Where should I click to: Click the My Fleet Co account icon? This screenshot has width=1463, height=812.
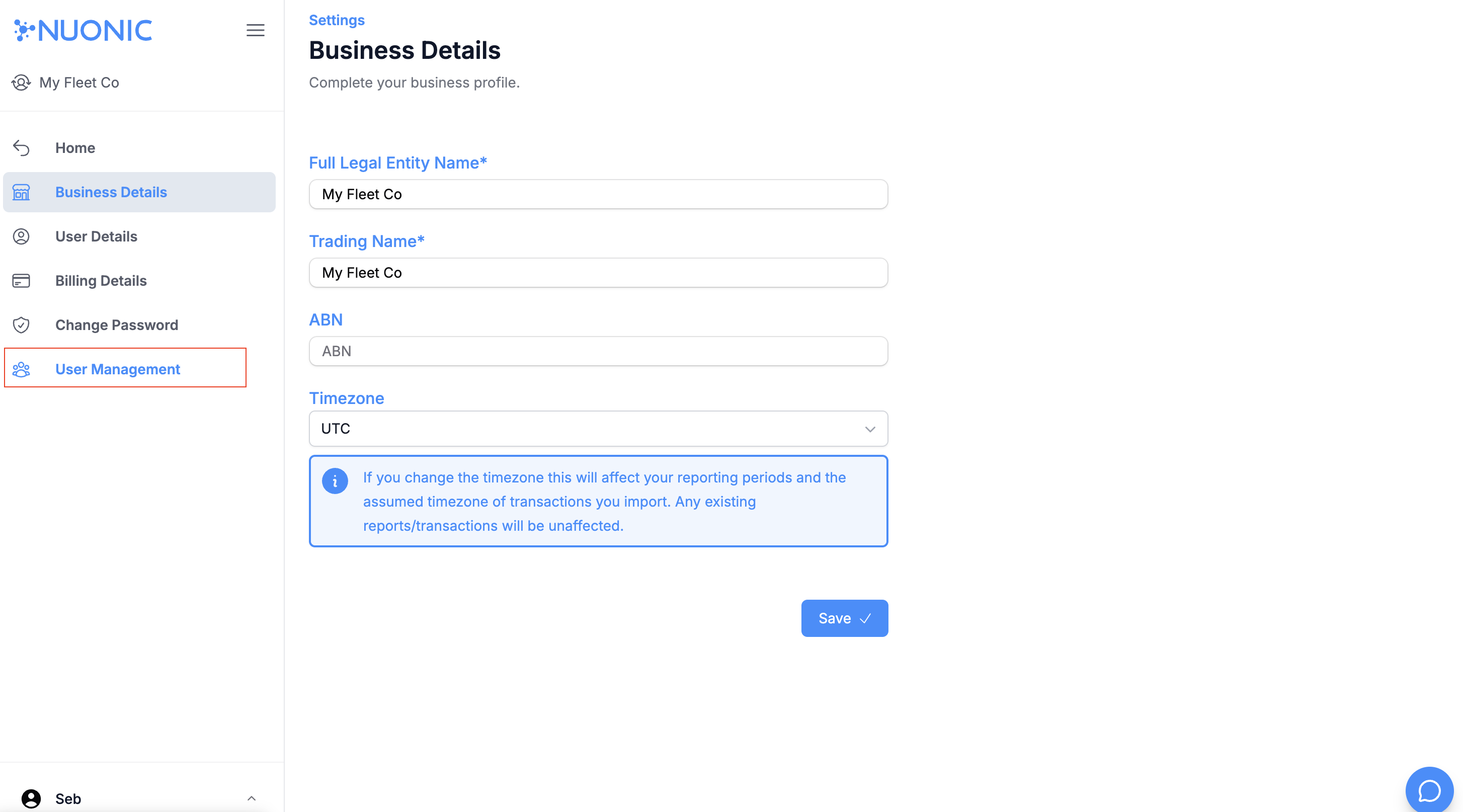(x=21, y=83)
